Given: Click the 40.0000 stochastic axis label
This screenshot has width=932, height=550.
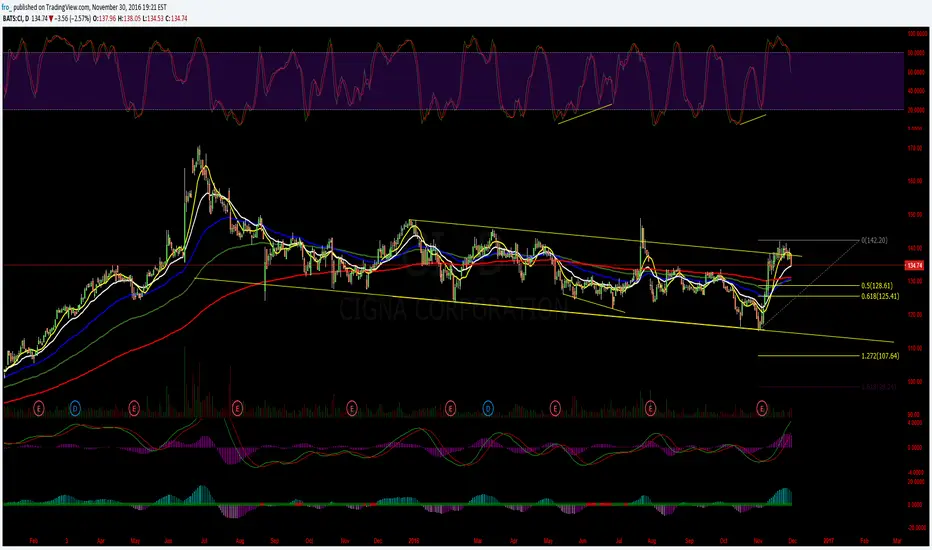Looking at the screenshot, I should pos(916,91).
